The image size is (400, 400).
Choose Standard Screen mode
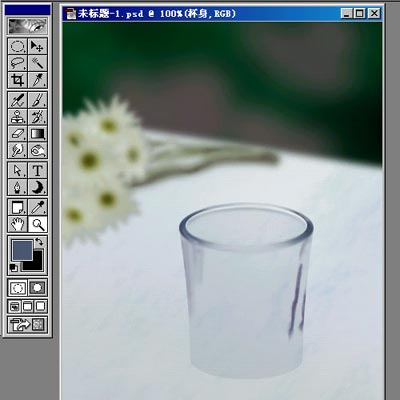[x=14, y=306]
